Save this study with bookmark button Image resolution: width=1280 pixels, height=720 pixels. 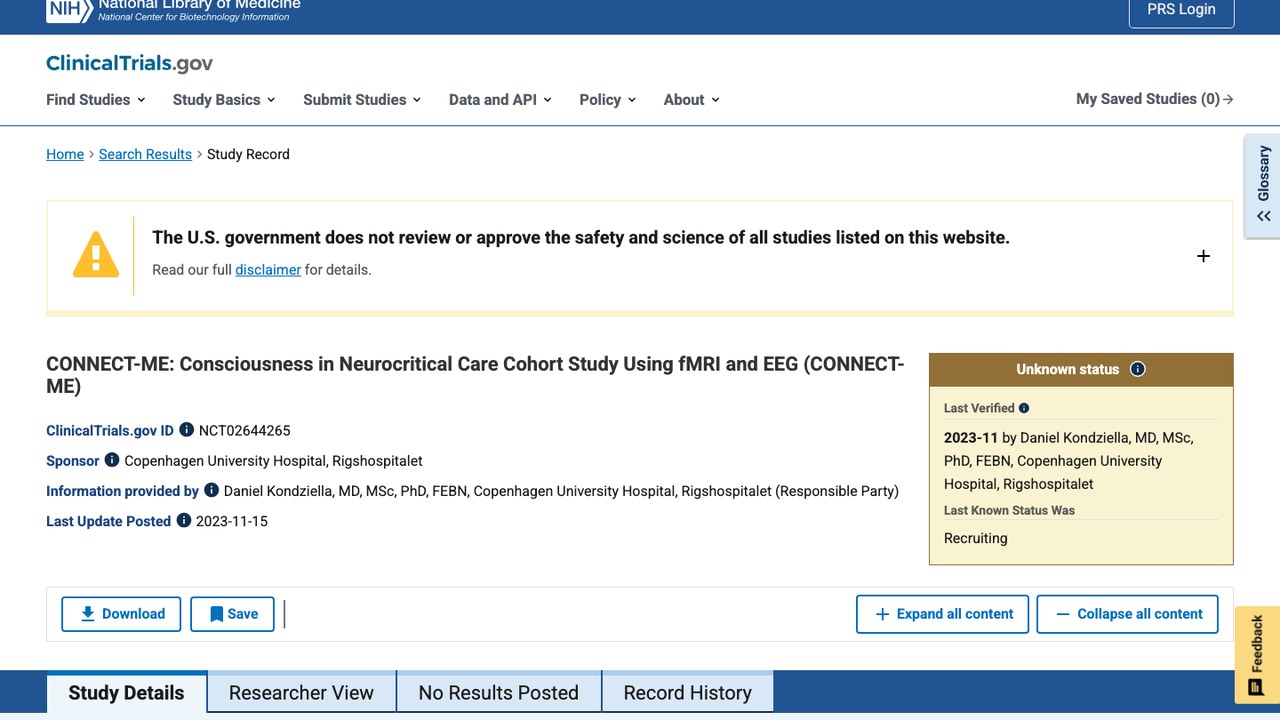pos(233,614)
